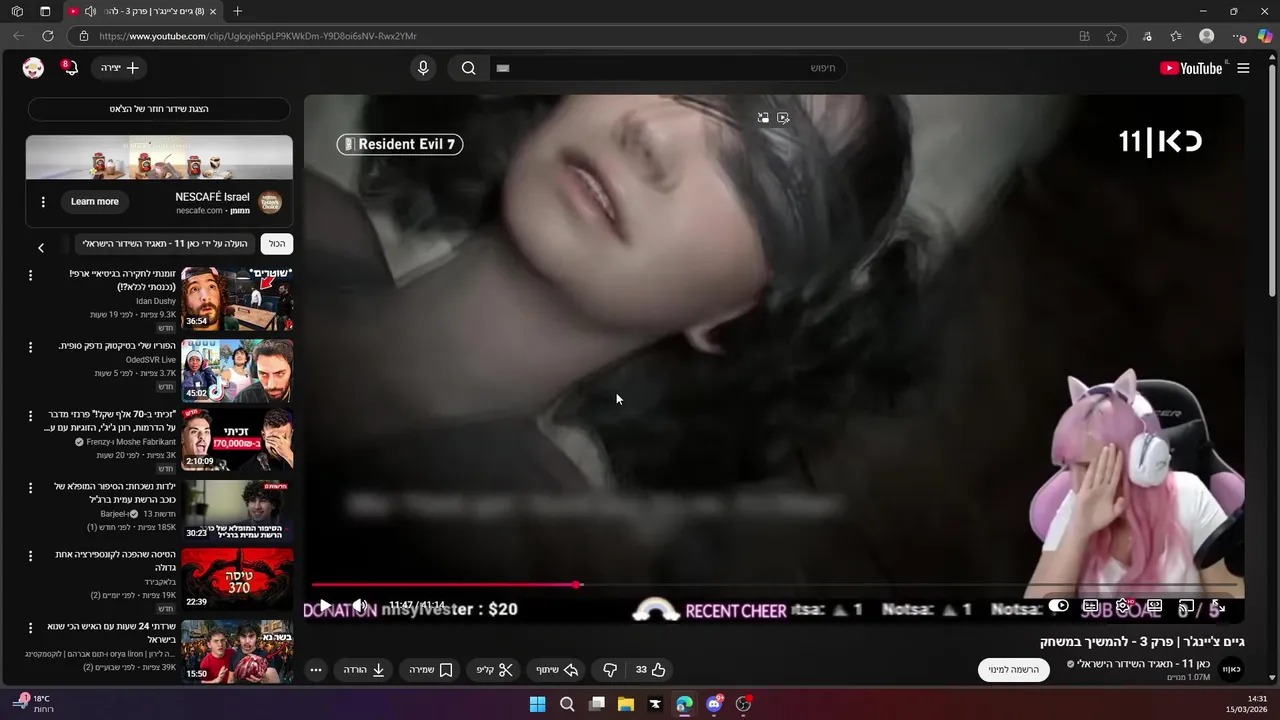Open File Explorer from taskbar
Viewport: 1280px width, 720px height.
(626, 704)
